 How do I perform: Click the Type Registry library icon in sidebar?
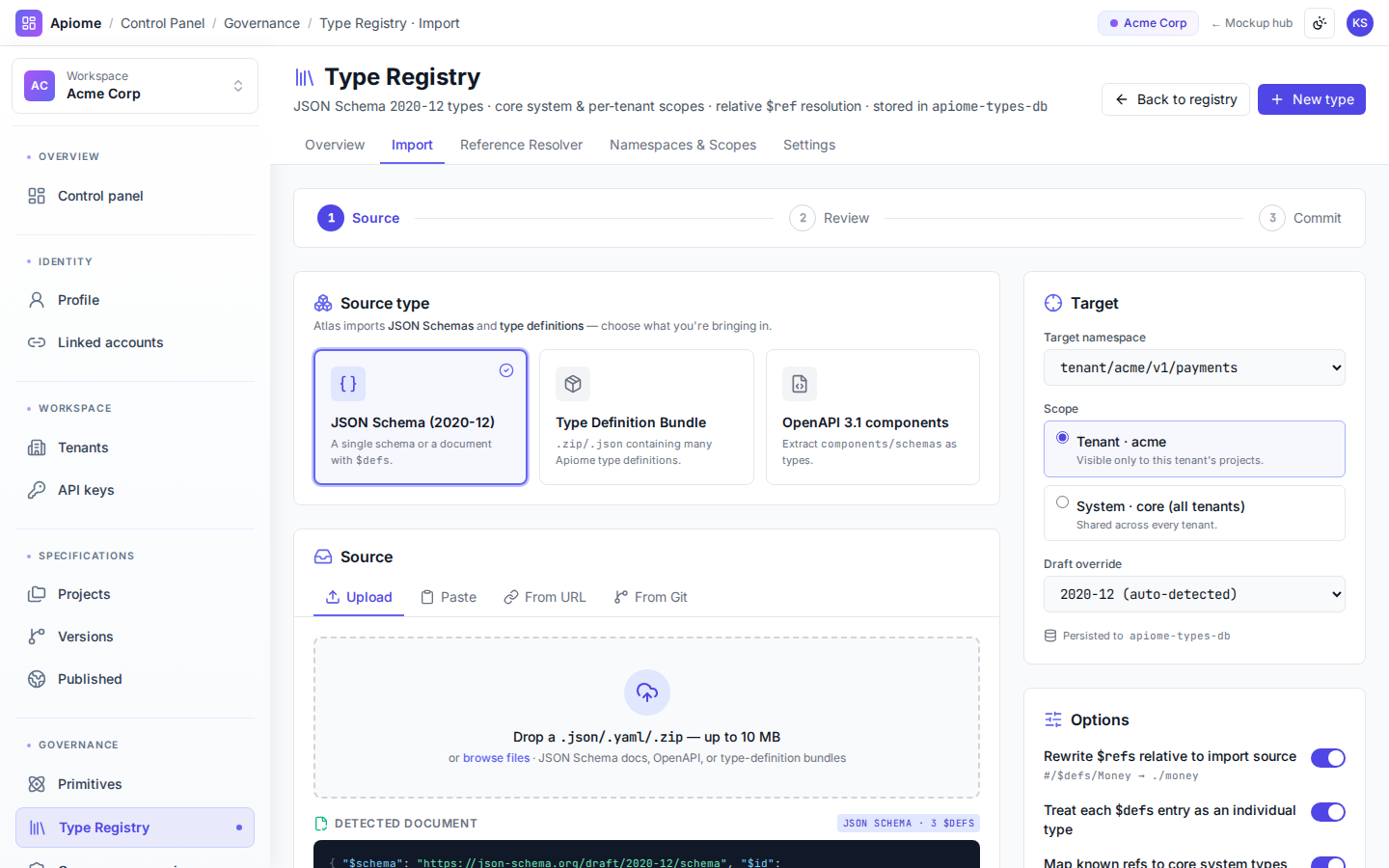tap(38, 827)
